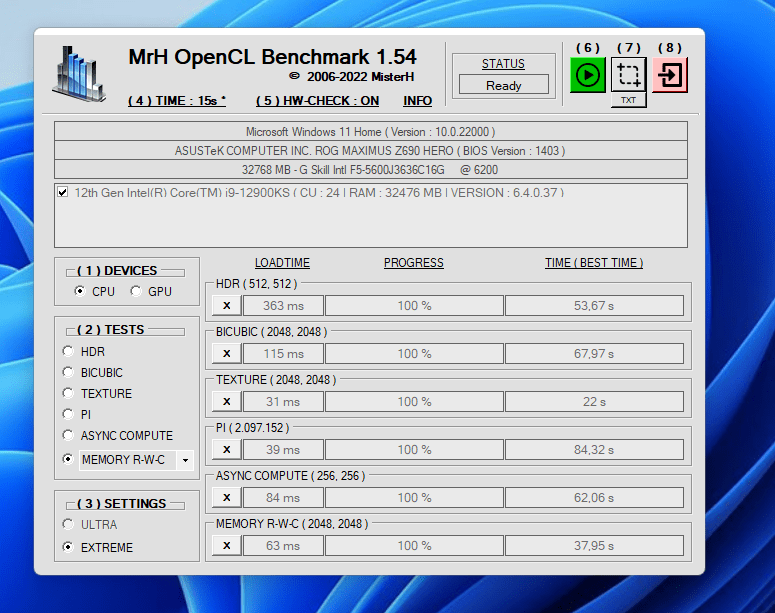The image size is (775, 613).
Task: Click the LOADTIME column header
Action: click(x=282, y=263)
